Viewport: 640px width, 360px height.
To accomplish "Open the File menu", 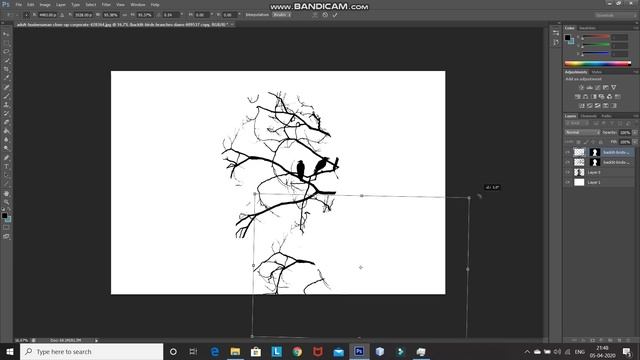I will [x=19, y=4].
